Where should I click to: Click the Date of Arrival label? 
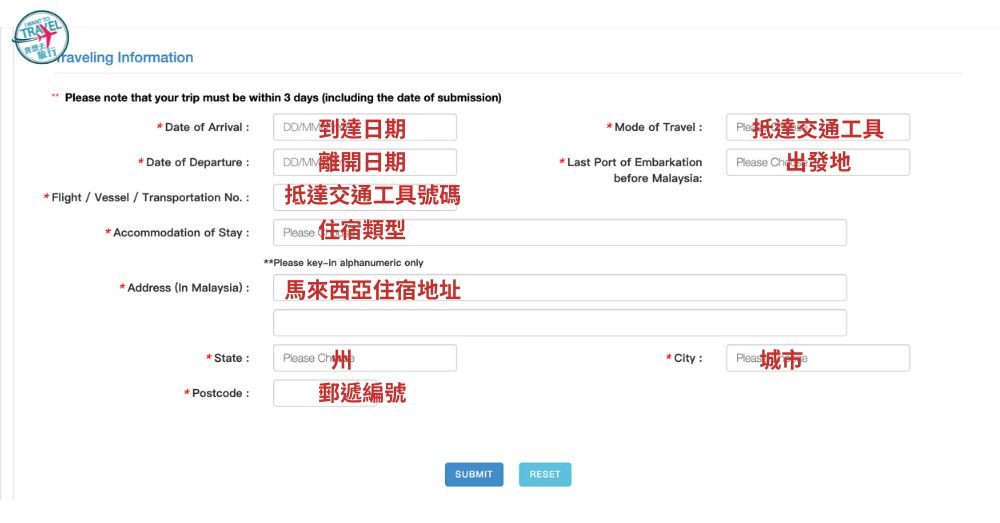(x=206, y=127)
